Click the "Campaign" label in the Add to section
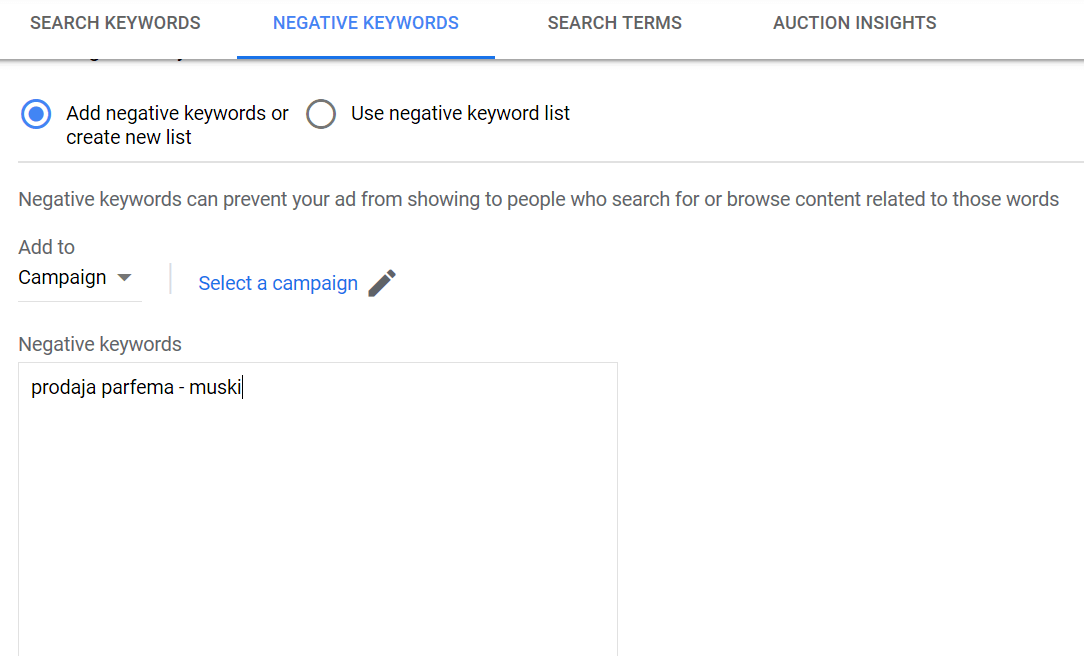This screenshot has width=1084, height=656. tap(62, 277)
